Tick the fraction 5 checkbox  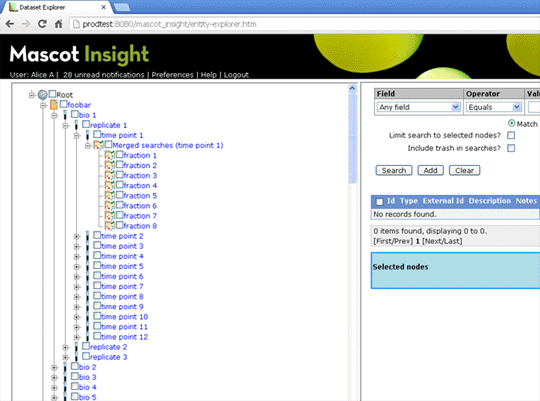coord(120,195)
